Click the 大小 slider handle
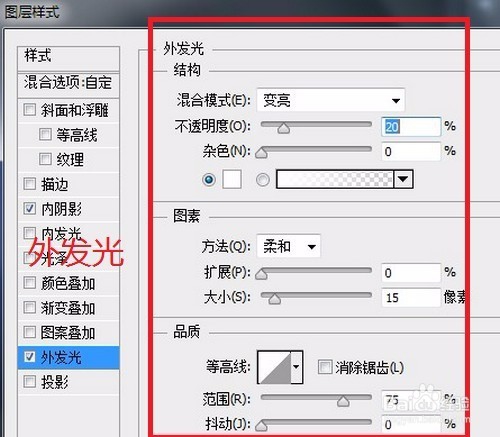Screen dimensions: 500x437 275,298
